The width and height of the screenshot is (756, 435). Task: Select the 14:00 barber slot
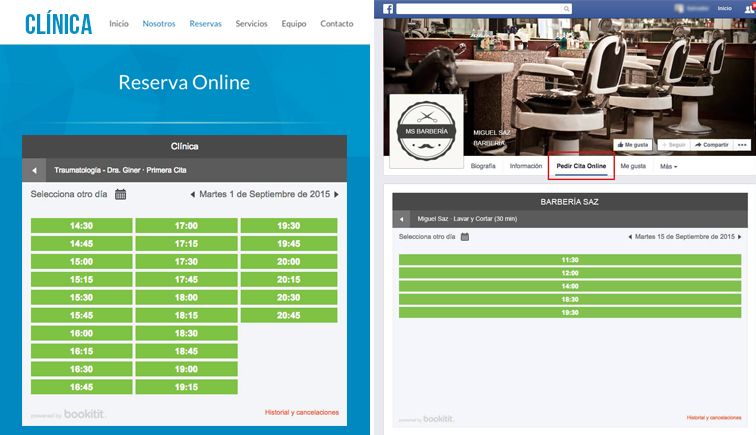pos(570,286)
